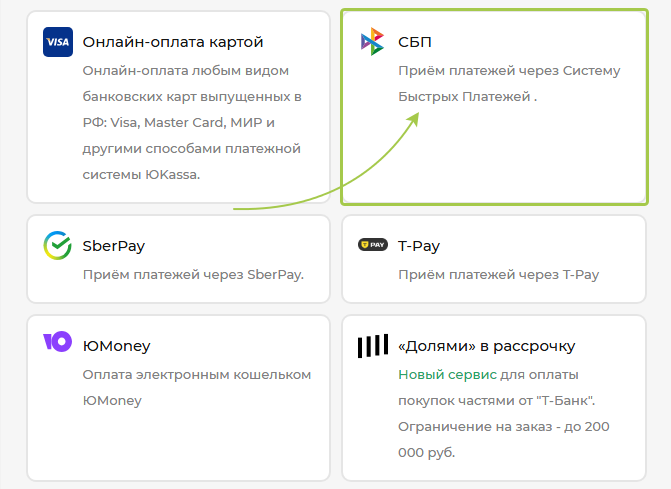Click 'Оплата электронным кошельком ЮMoney' description

click(x=196, y=387)
